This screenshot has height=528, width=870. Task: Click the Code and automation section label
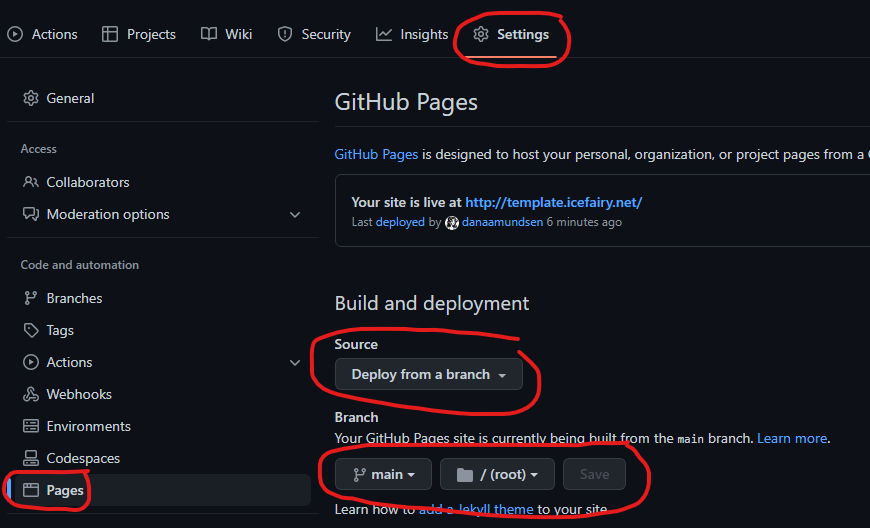coord(80,265)
